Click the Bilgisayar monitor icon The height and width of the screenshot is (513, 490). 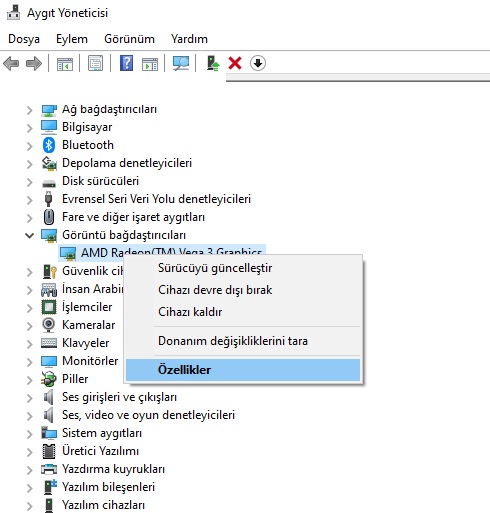coord(49,127)
